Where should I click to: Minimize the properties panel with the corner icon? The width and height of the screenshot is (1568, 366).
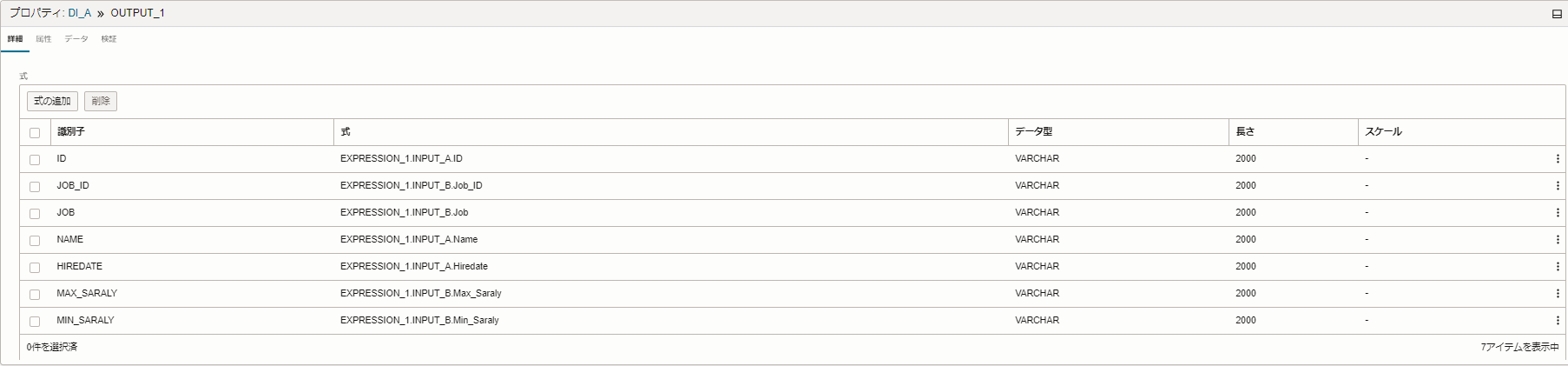(1557, 14)
